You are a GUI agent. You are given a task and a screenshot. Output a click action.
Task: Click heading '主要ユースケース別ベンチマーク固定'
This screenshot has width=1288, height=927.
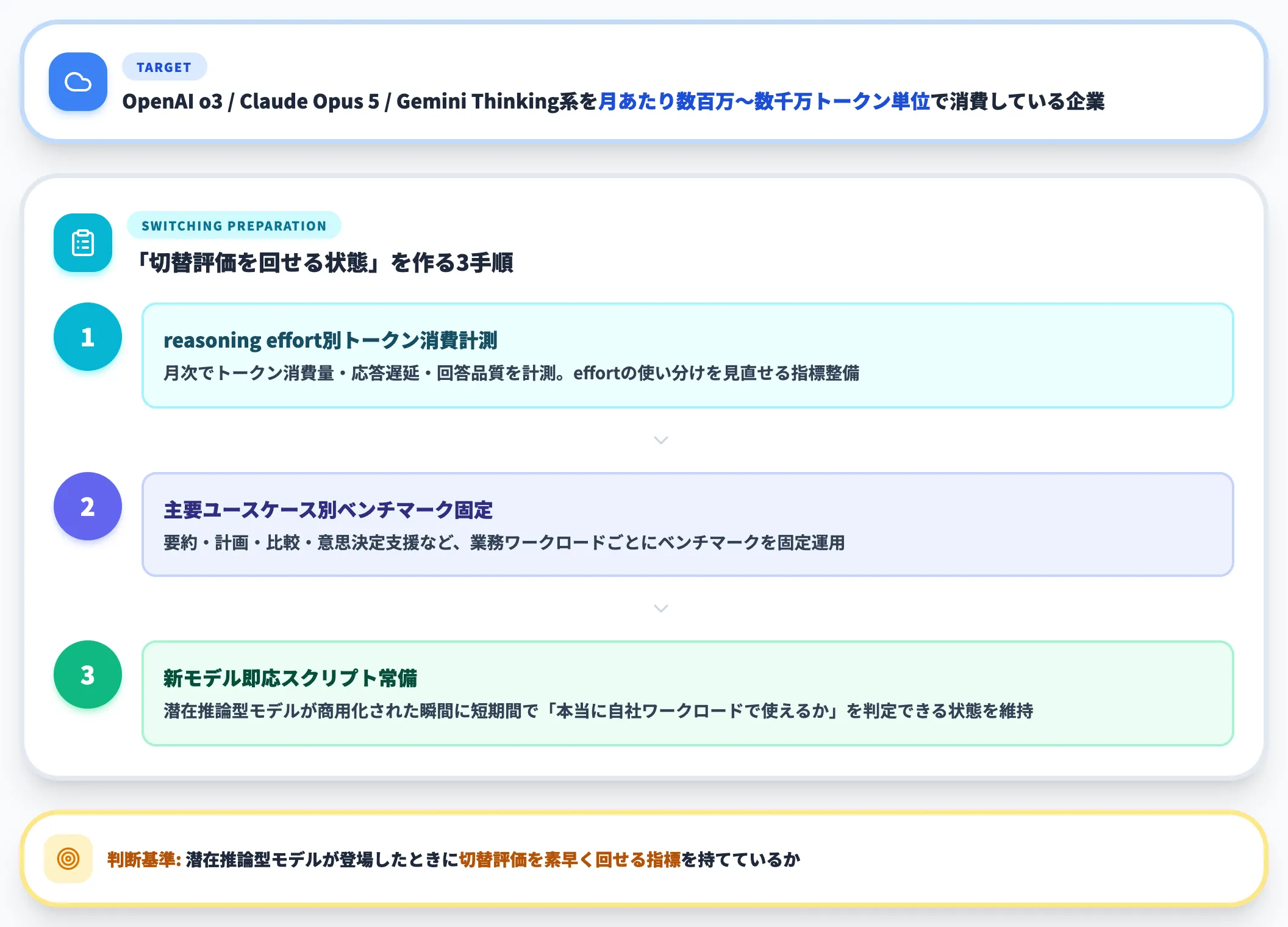[x=328, y=510]
